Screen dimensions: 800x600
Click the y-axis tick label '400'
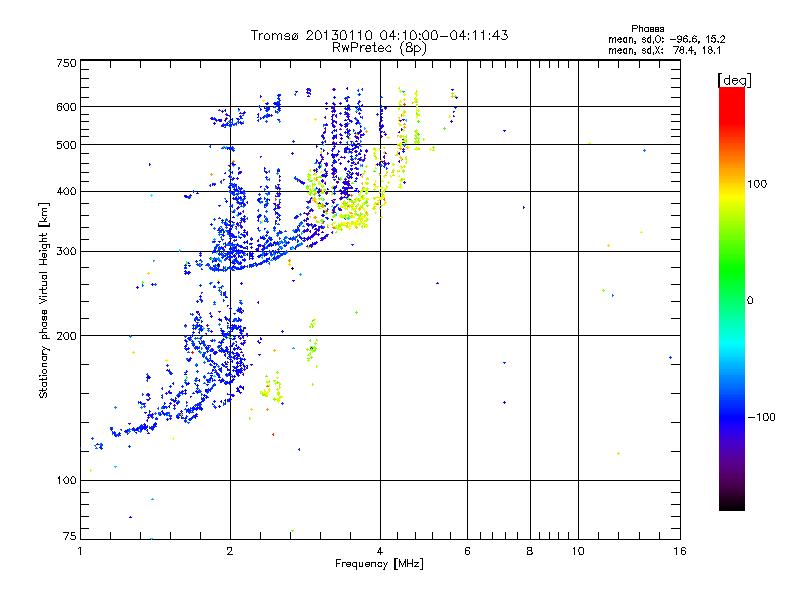click(x=66, y=191)
